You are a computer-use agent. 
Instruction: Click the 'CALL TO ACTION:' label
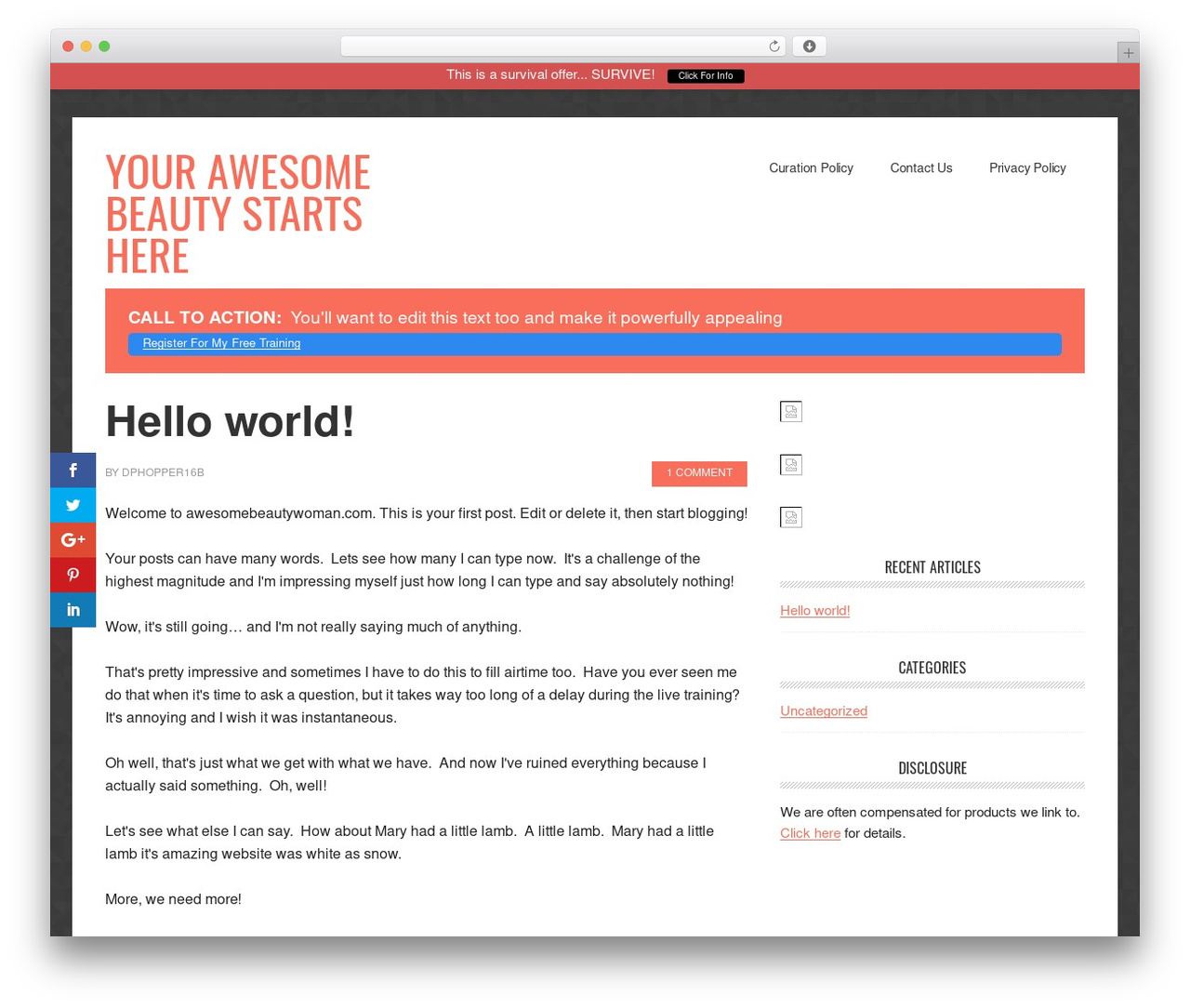205,318
